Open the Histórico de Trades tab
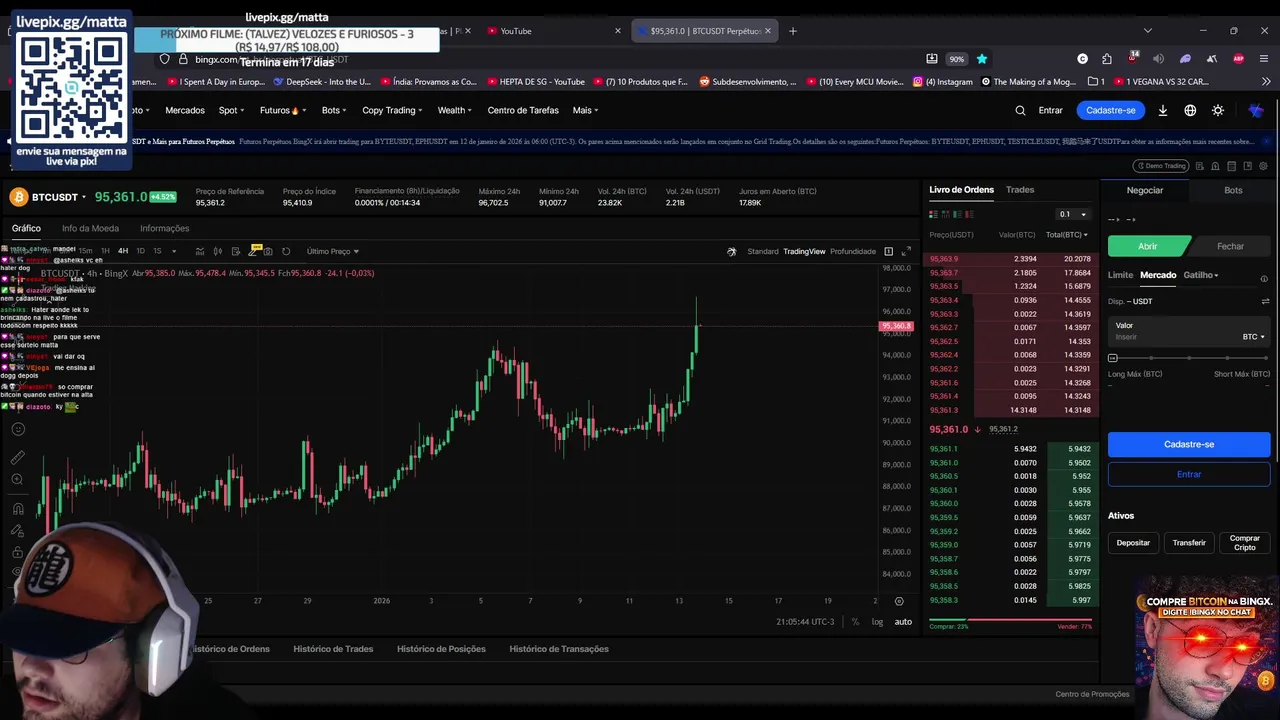 coord(333,649)
